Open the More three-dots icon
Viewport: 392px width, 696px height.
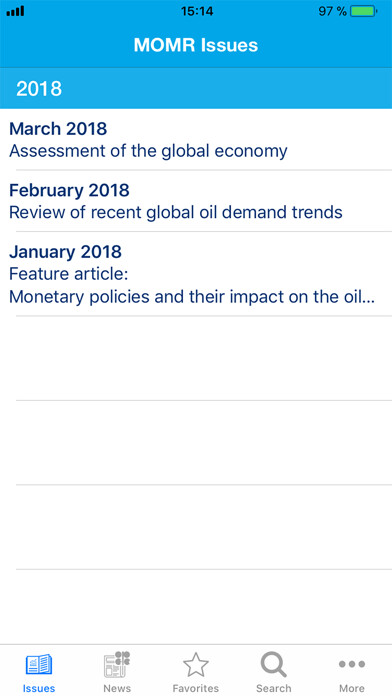pos(352,664)
